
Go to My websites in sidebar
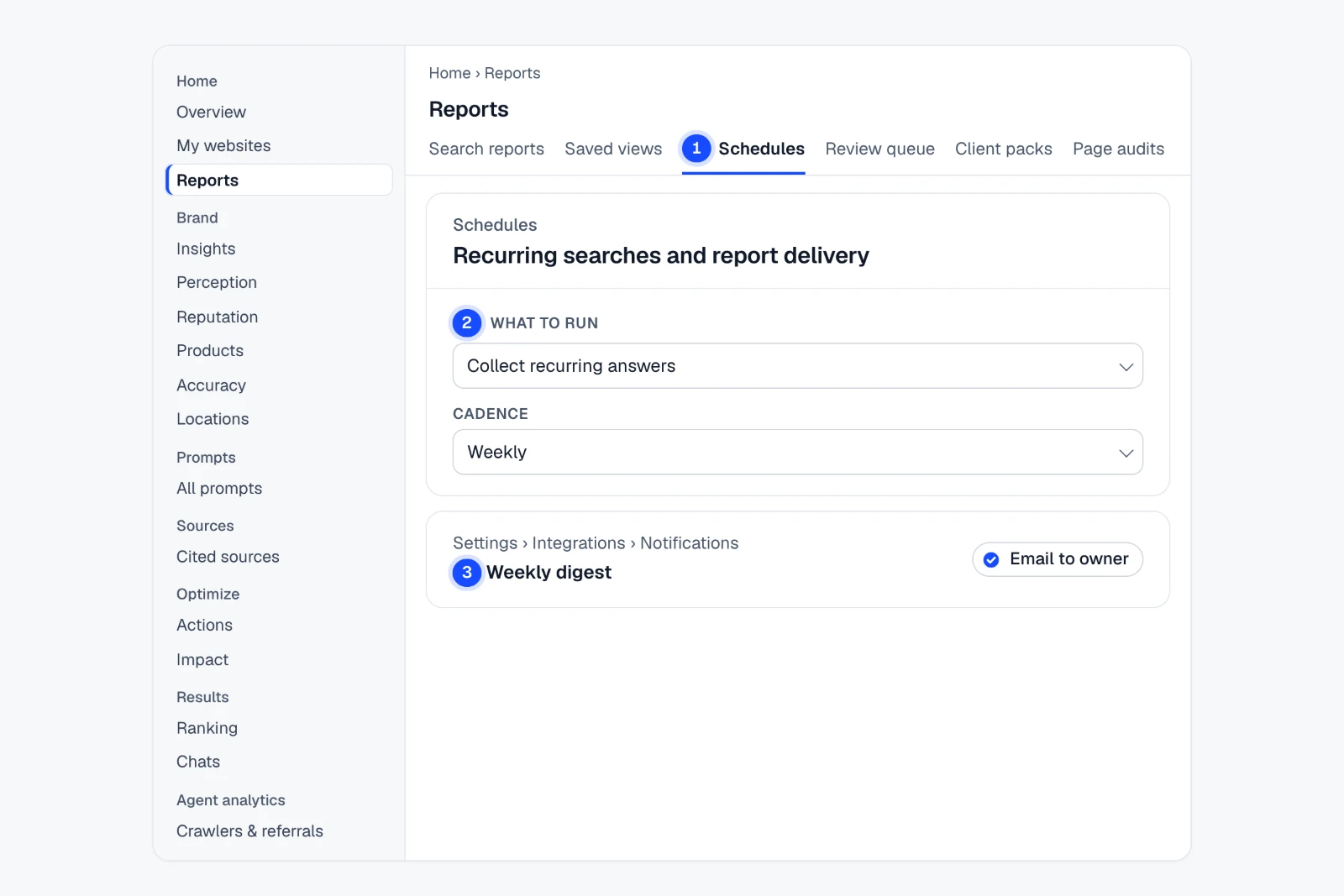[x=223, y=145]
